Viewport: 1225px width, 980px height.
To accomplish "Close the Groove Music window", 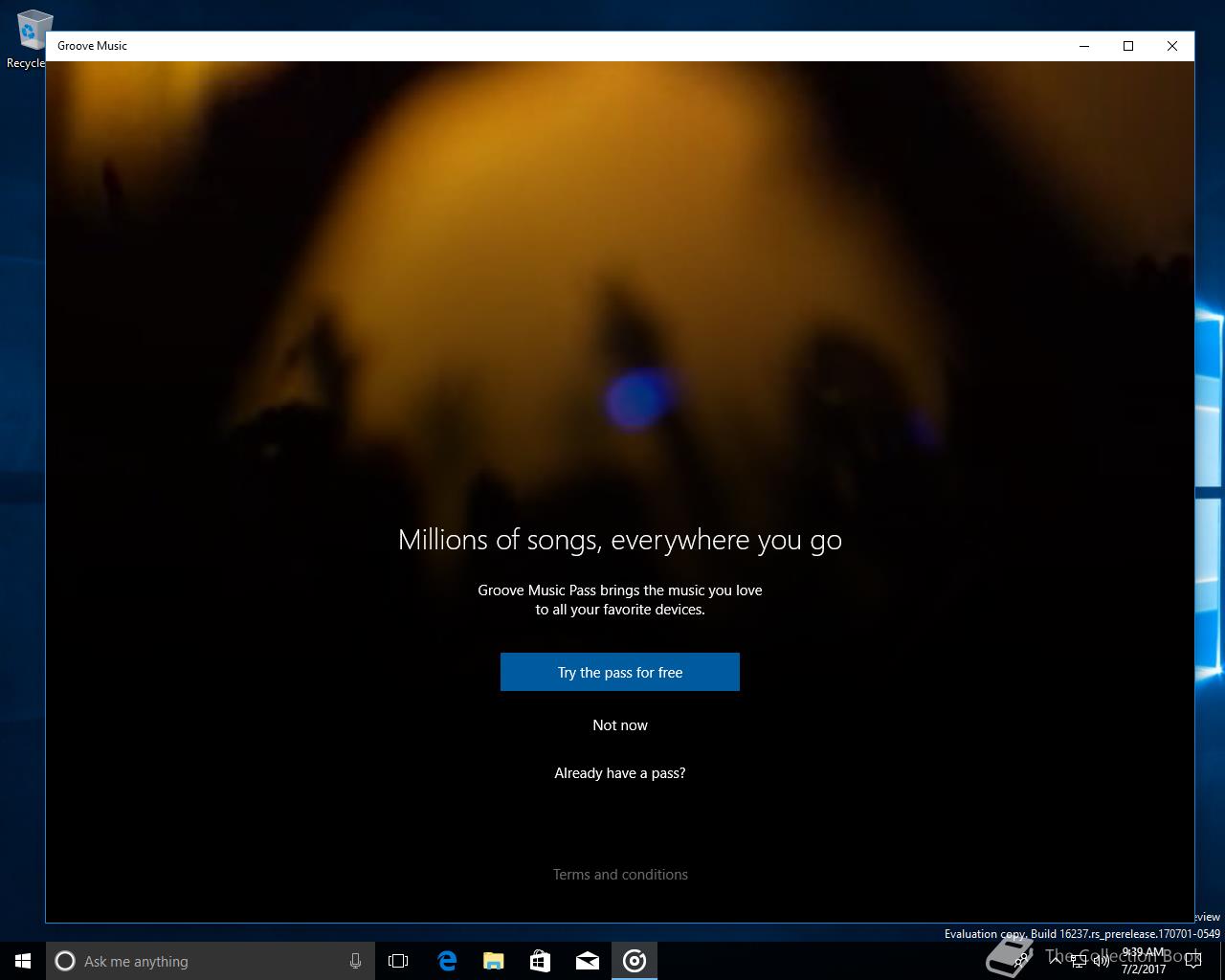I will click(x=1172, y=46).
